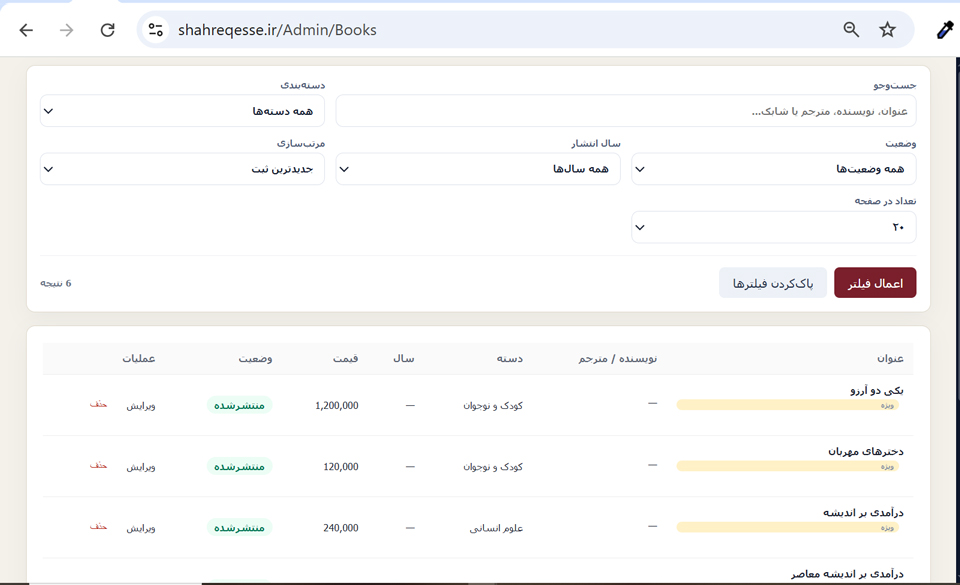This screenshot has width=960, height=585.
Task: Clear filters with پاک‌کردن فیلترها button
Action: point(773,283)
